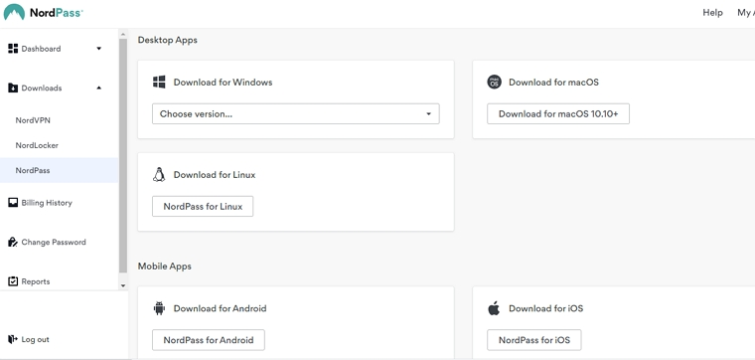Collapse the Downloads menu arrow
Image resolution: width=755 pixels, height=360 pixels.
point(99,88)
